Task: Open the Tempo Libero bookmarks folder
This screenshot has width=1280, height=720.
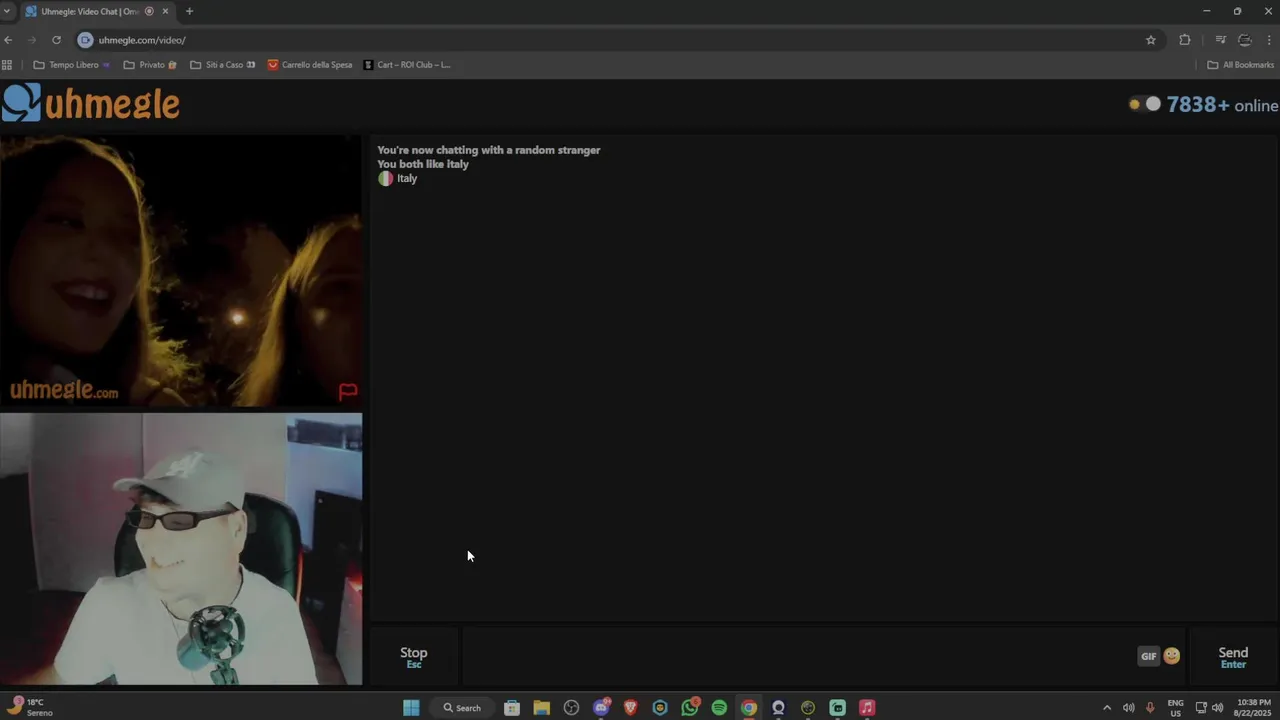Action: tap(72, 65)
